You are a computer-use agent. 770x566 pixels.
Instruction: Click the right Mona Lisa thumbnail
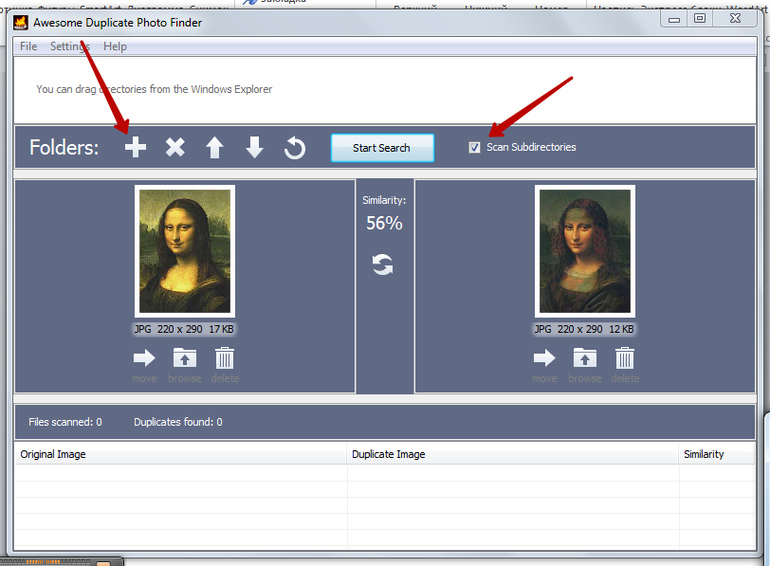pos(584,251)
